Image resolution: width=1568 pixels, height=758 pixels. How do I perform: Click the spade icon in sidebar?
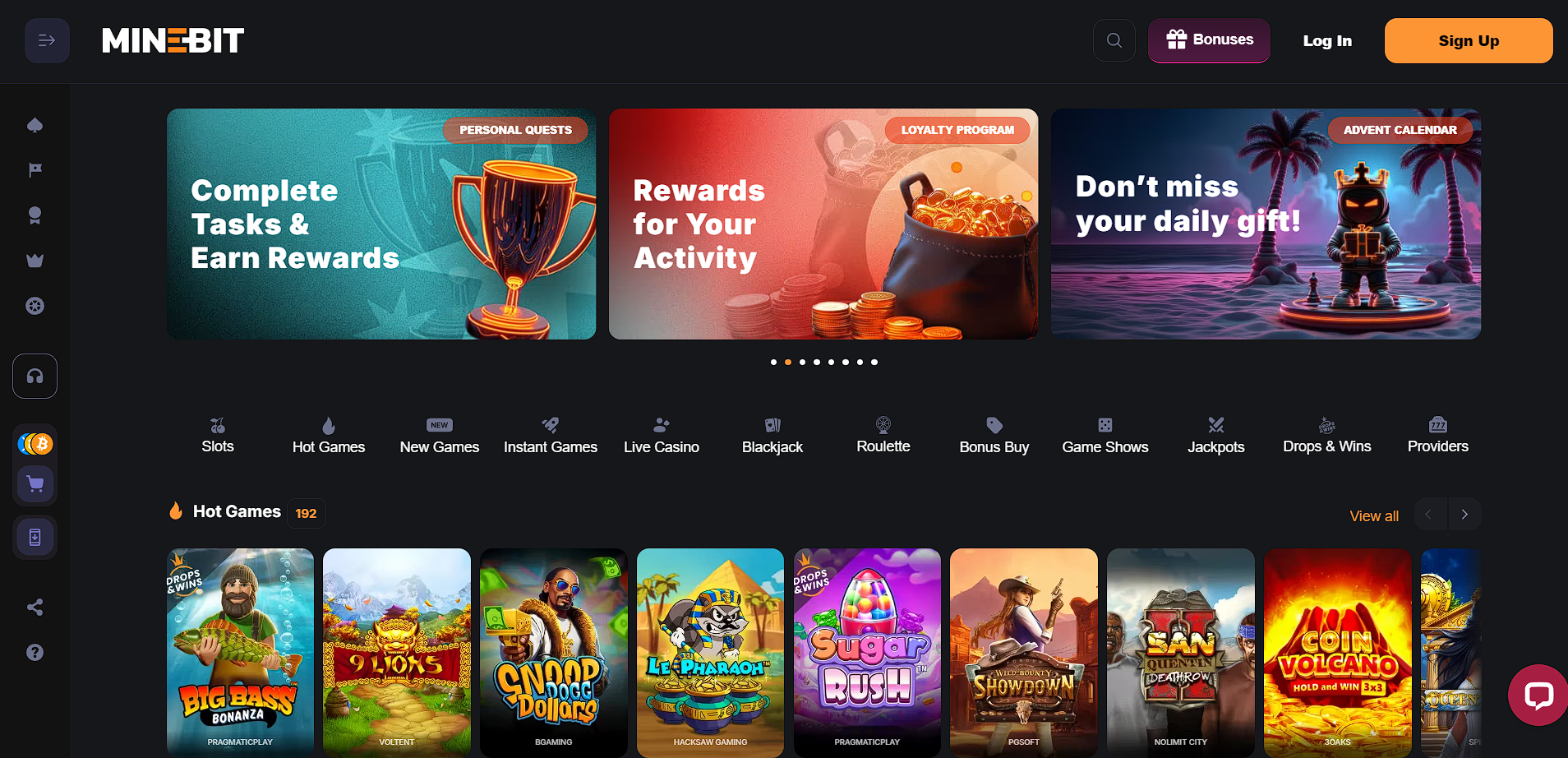tap(35, 125)
